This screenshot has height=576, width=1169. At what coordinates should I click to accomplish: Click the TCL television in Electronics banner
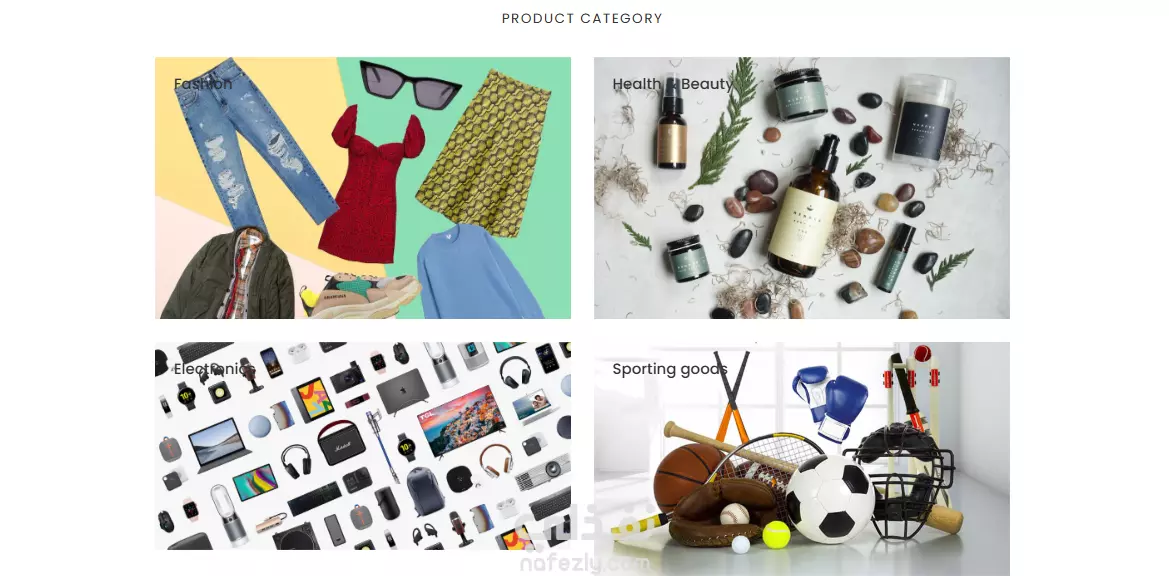click(461, 421)
